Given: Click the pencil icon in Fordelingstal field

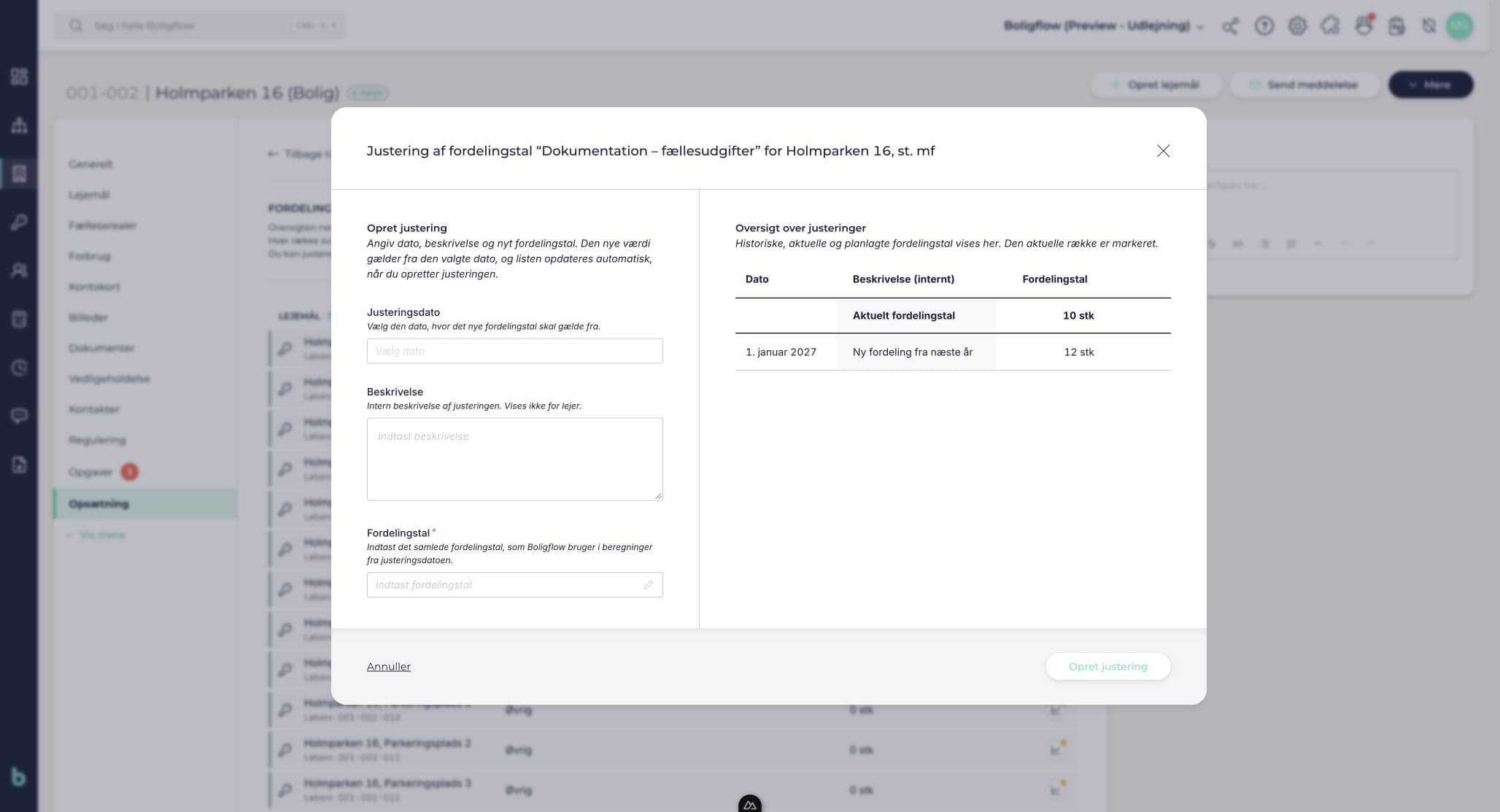Looking at the screenshot, I should [648, 585].
